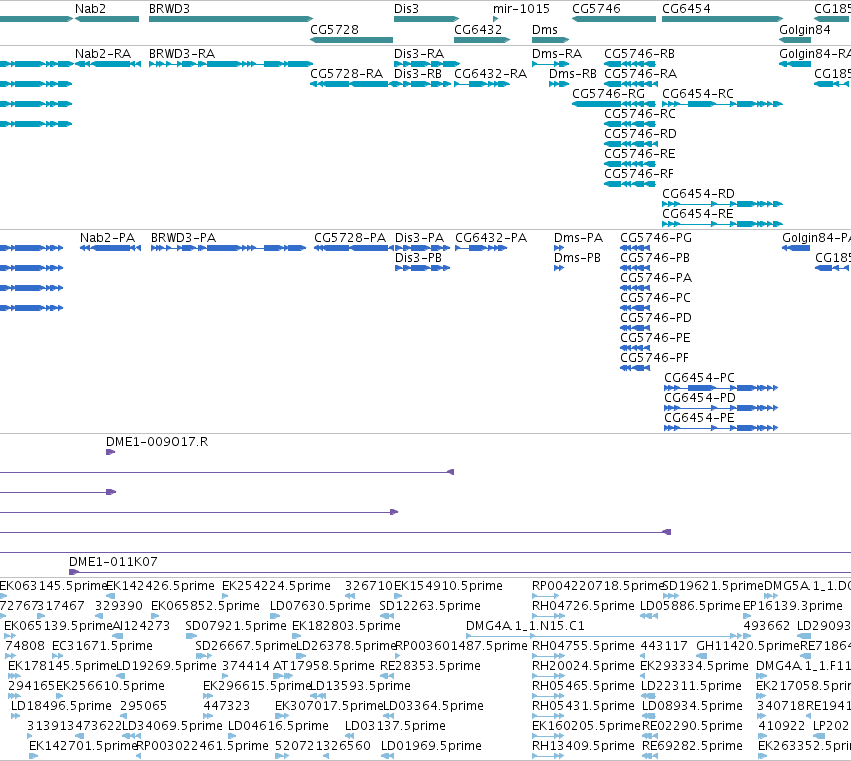This screenshot has height=761, width=851.
Task: Open the RH20024.5prime EST label
Action: point(583,666)
